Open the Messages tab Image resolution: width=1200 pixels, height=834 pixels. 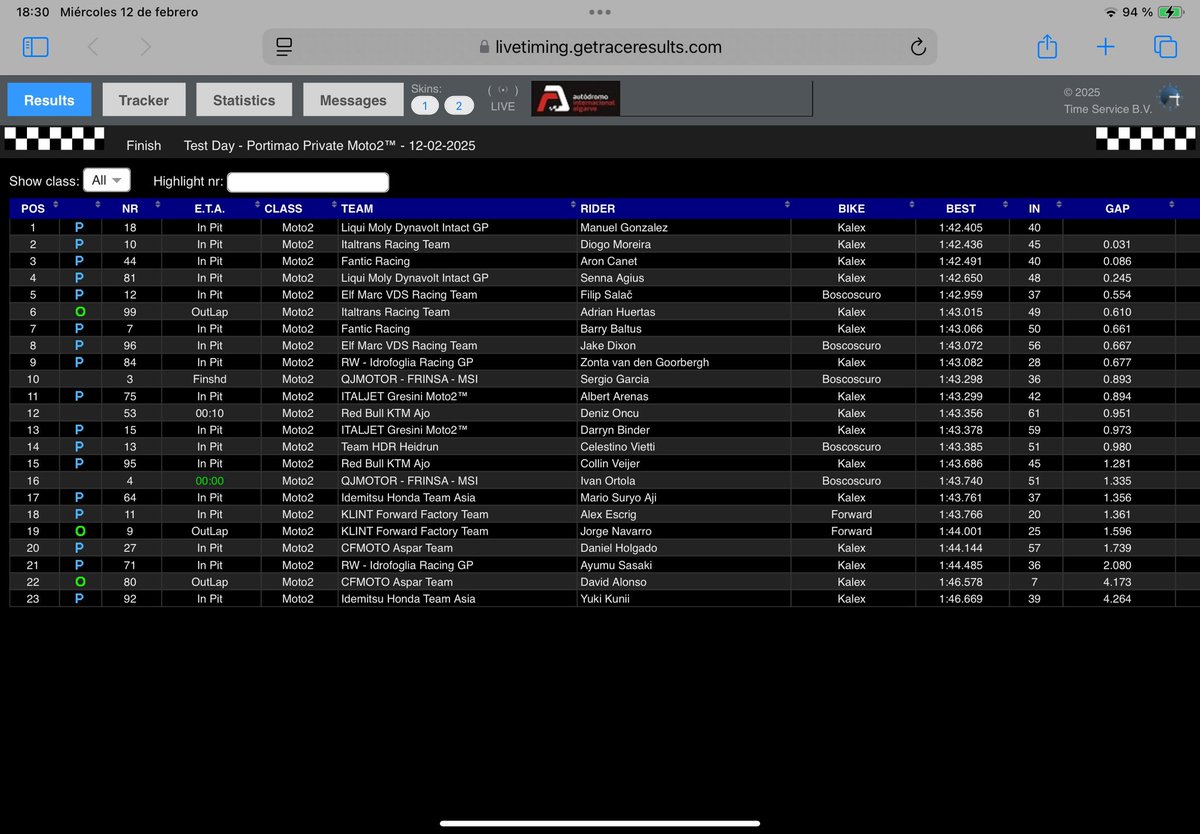pyautogui.click(x=353, y=100)
